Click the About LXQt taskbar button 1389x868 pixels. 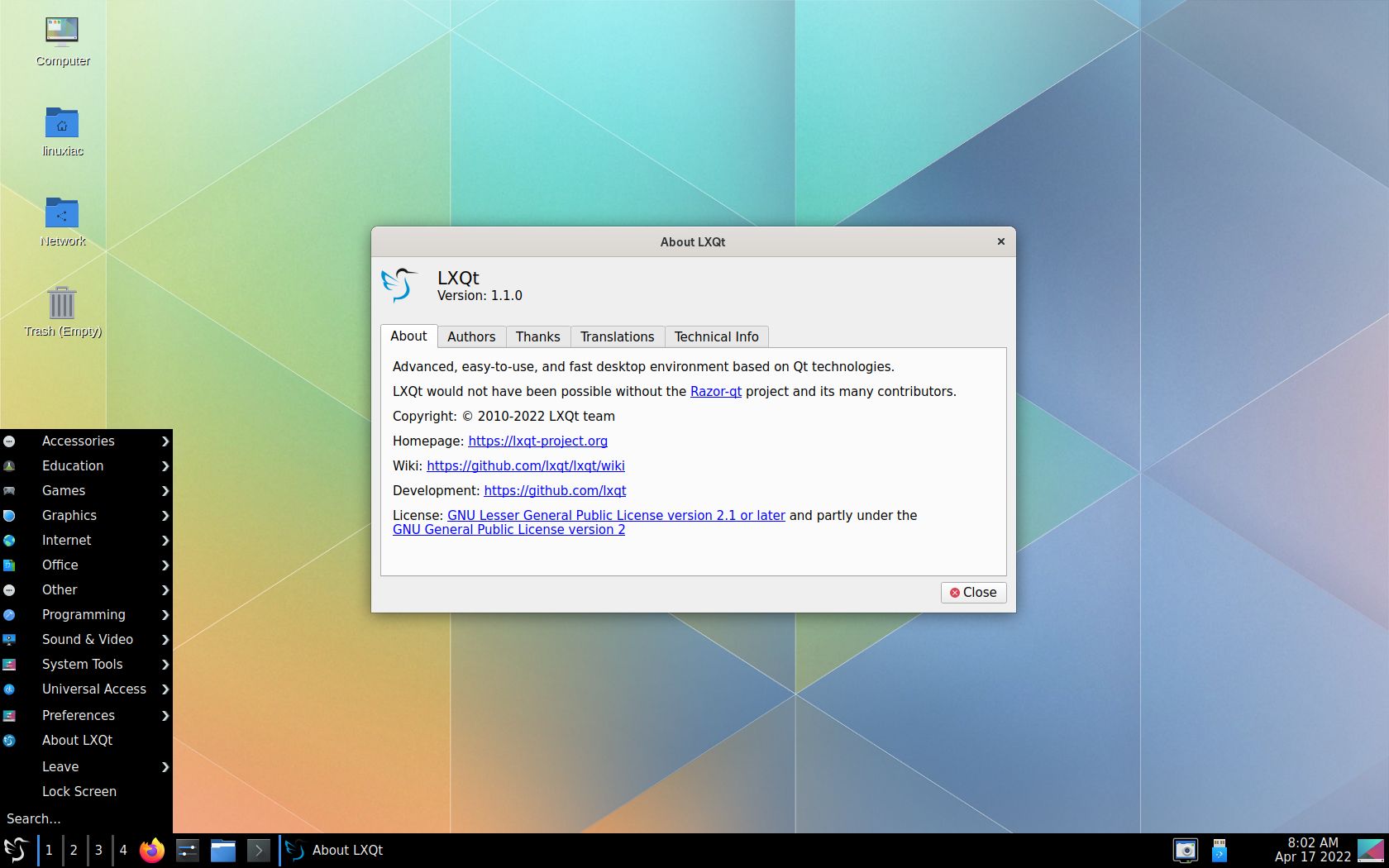pyautogui.click(x=335, y=850)
